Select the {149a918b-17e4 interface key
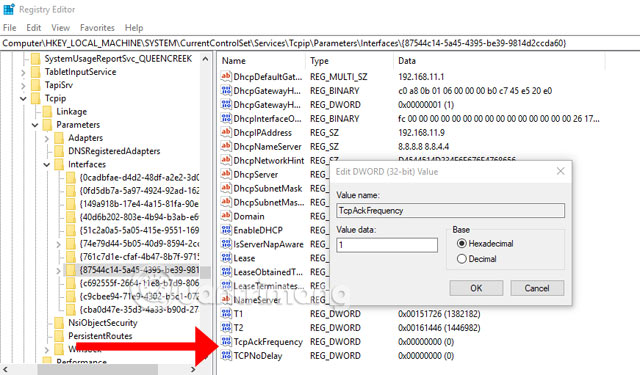Screen dimensions: 640x375 [x=139, y=204]
